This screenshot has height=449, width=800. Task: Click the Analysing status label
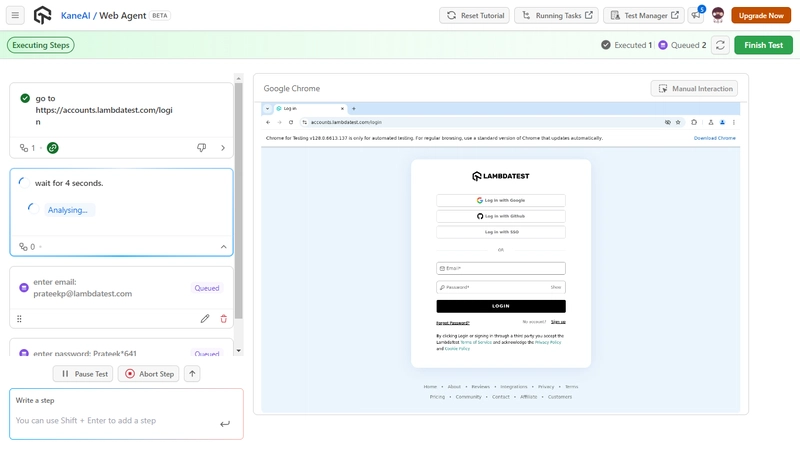coord(68,210)
